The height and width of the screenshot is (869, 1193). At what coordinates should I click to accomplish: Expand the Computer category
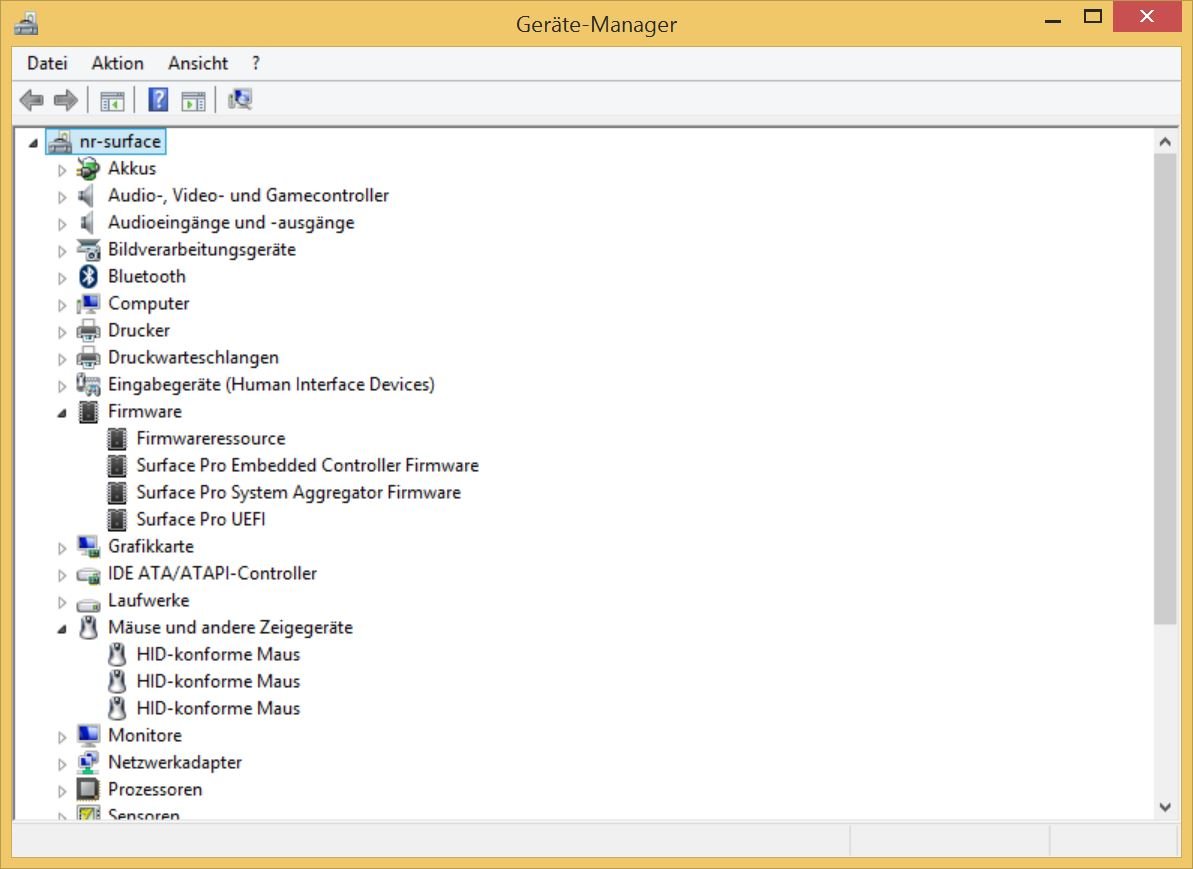(62, 305)
